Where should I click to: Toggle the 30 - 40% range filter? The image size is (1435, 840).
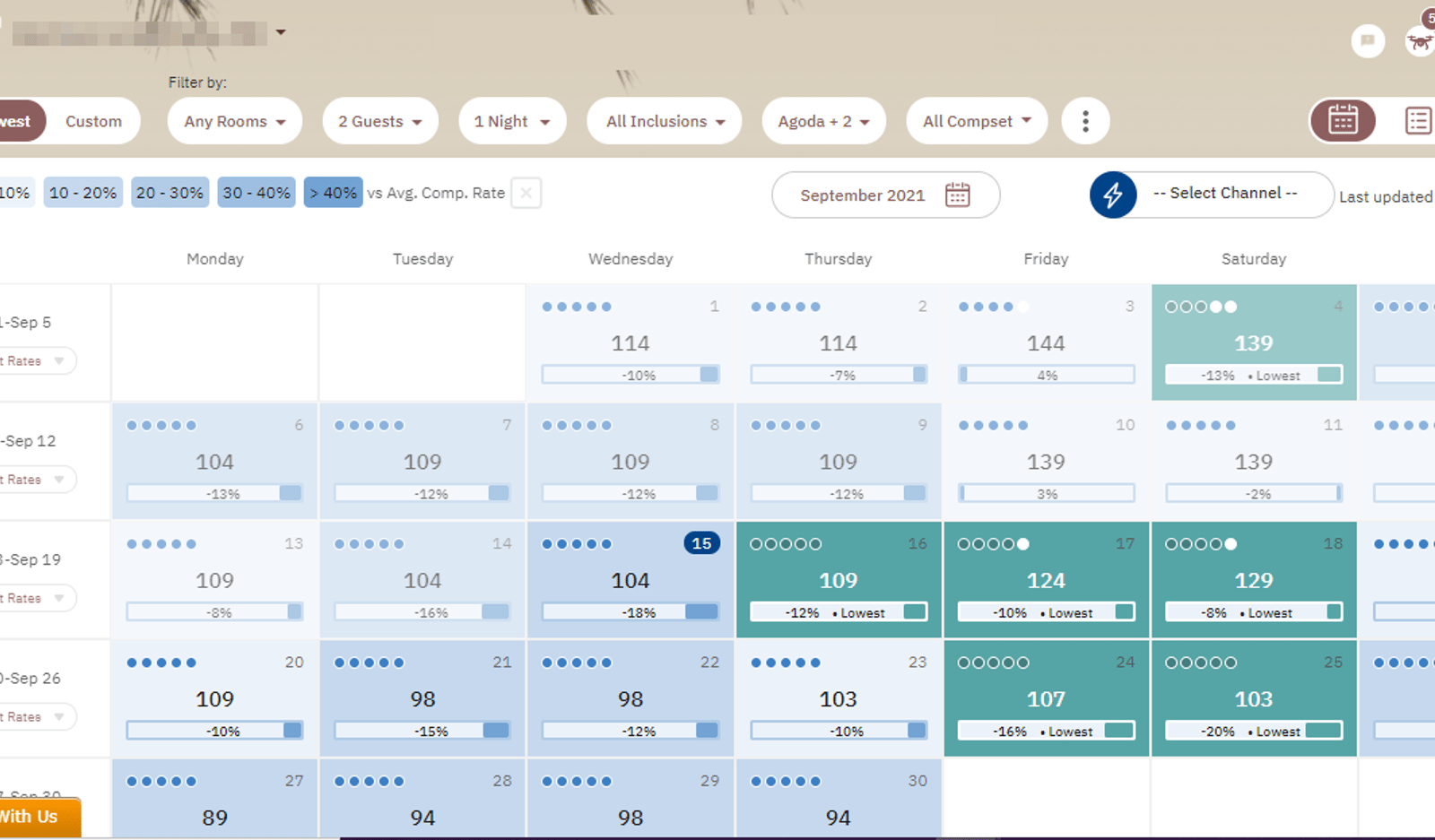[x=257, y=193]
